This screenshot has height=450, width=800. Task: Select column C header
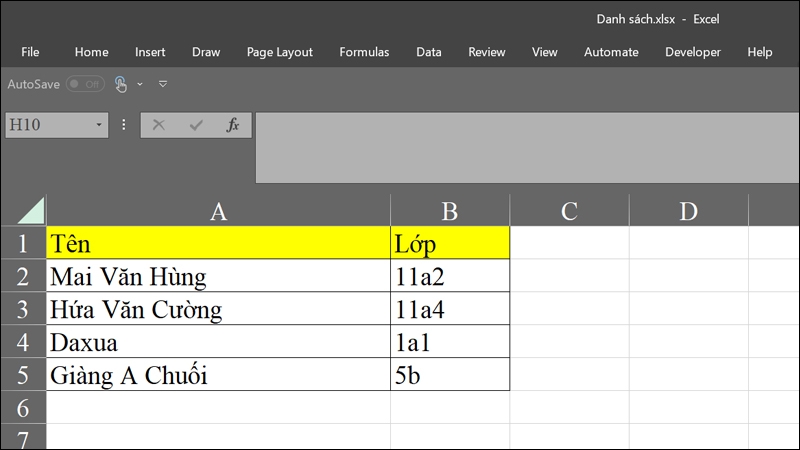click(x=569, y=211)
